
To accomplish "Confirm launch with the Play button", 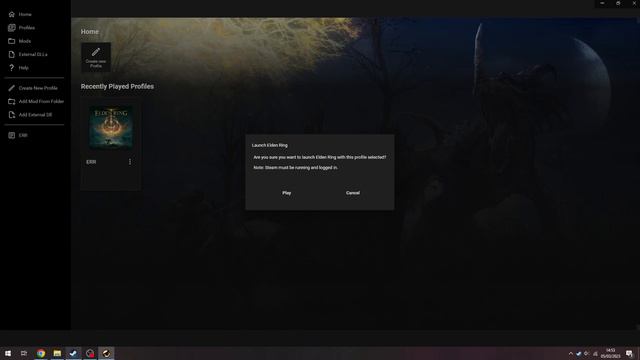I will tap(287, 193).
